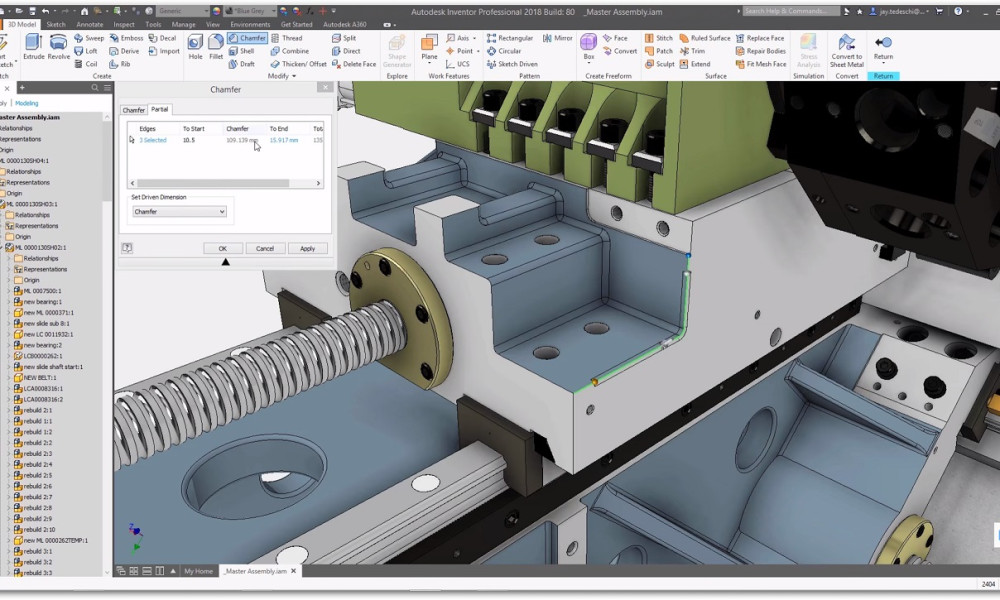Activate the Sweep tool

pyautogui.click(x=89, y=38)
